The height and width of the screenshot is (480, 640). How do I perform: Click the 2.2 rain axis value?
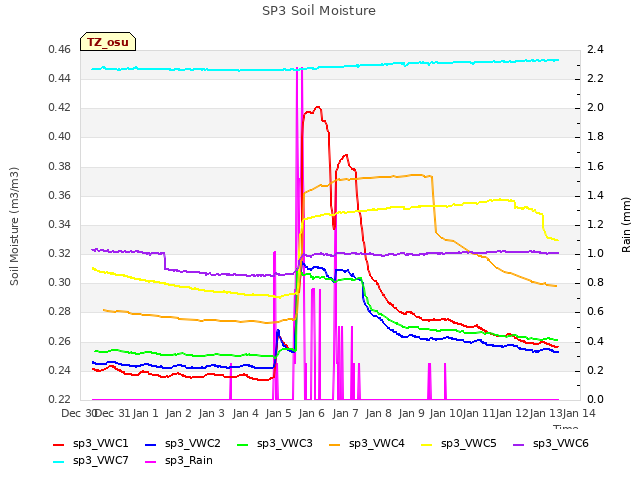(x=595, y=78)
